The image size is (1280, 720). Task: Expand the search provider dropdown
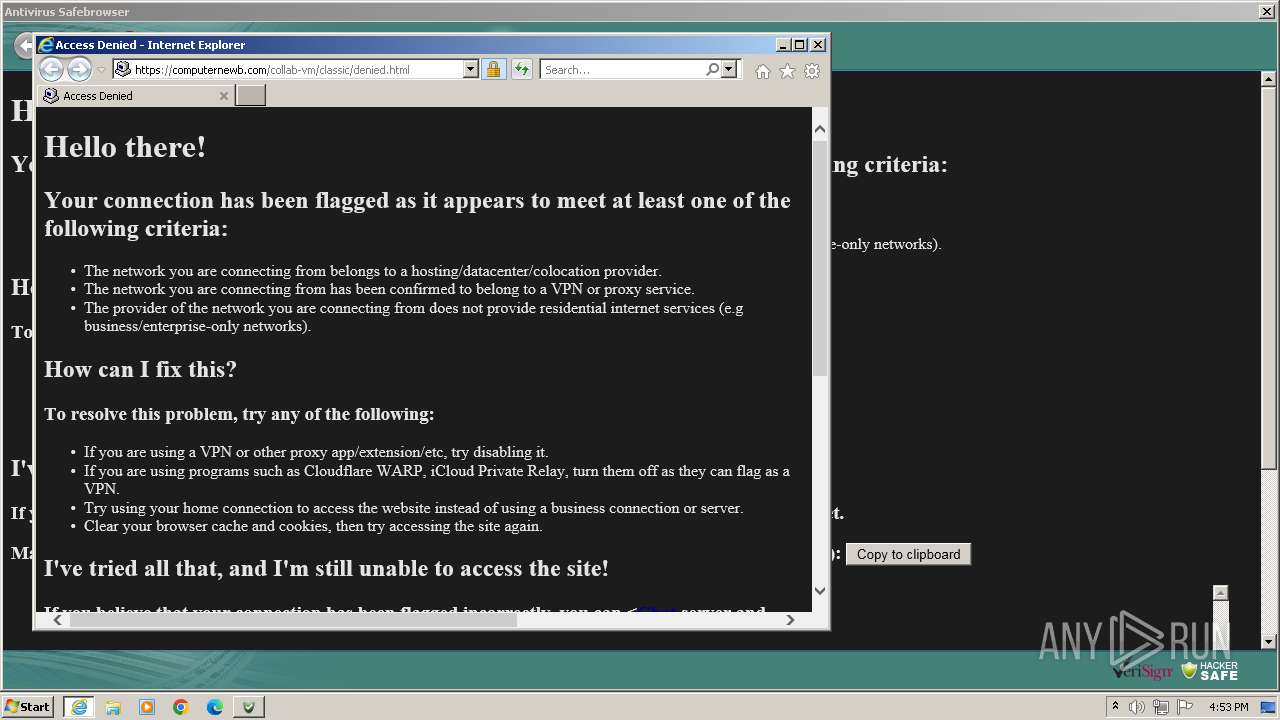click(729, 70)
